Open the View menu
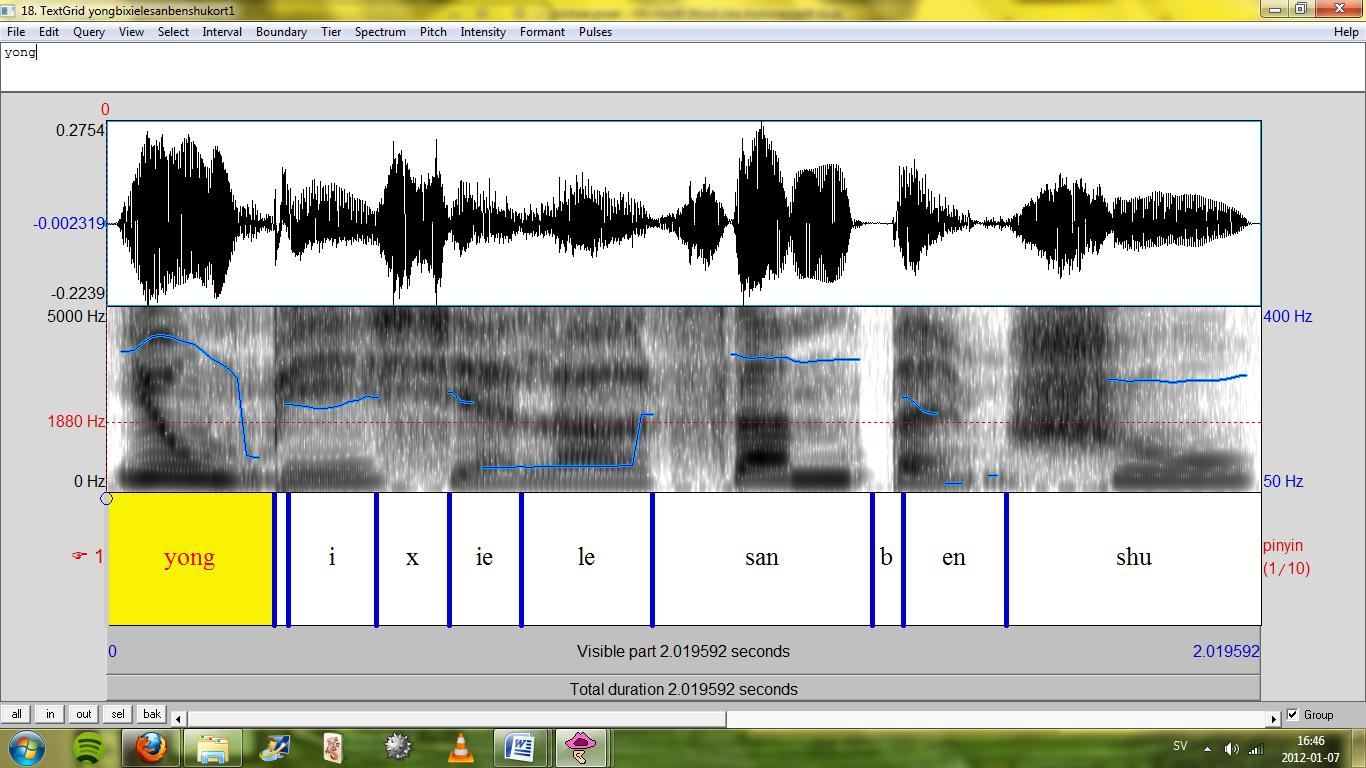1366x768 pixels. (131, 32)
